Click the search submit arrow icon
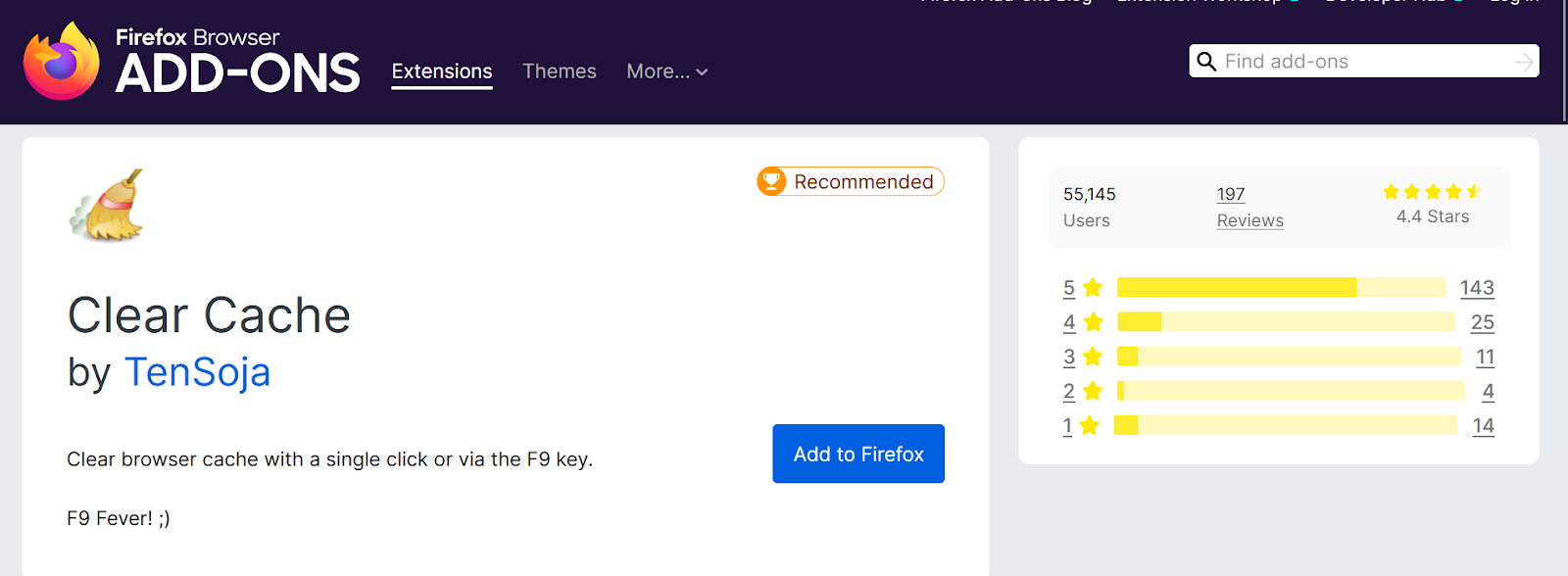This screenshot has width=1568, height=576. (x=1524, y=62)
